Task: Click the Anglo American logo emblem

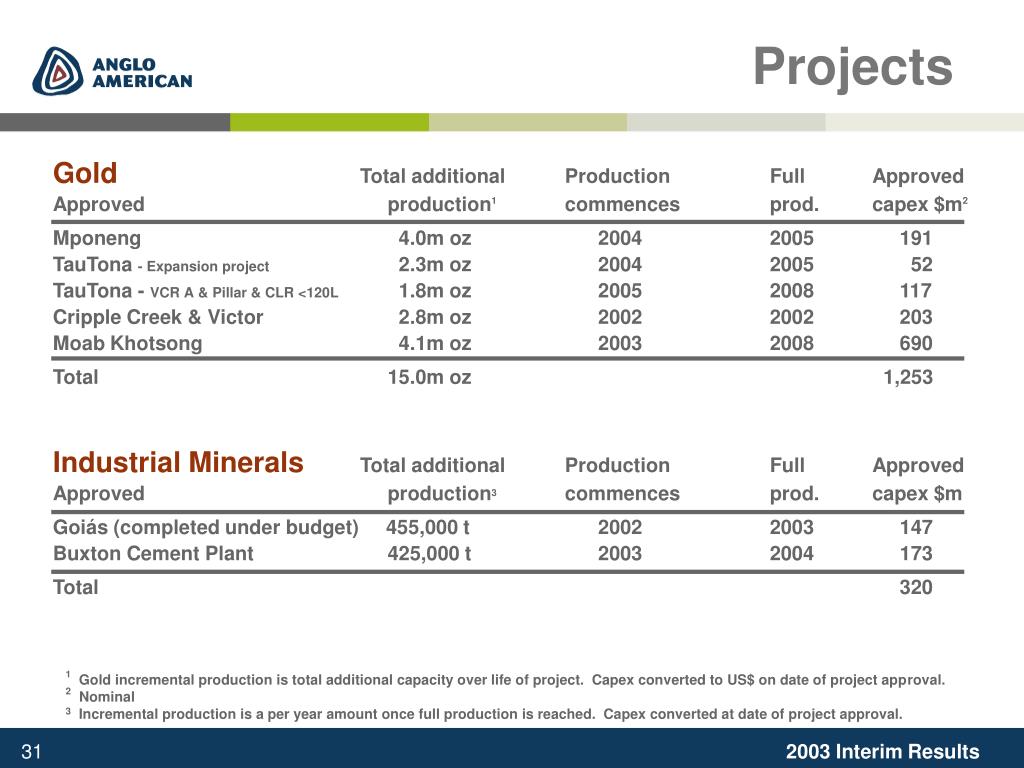Action: click(x=58, y=71)
